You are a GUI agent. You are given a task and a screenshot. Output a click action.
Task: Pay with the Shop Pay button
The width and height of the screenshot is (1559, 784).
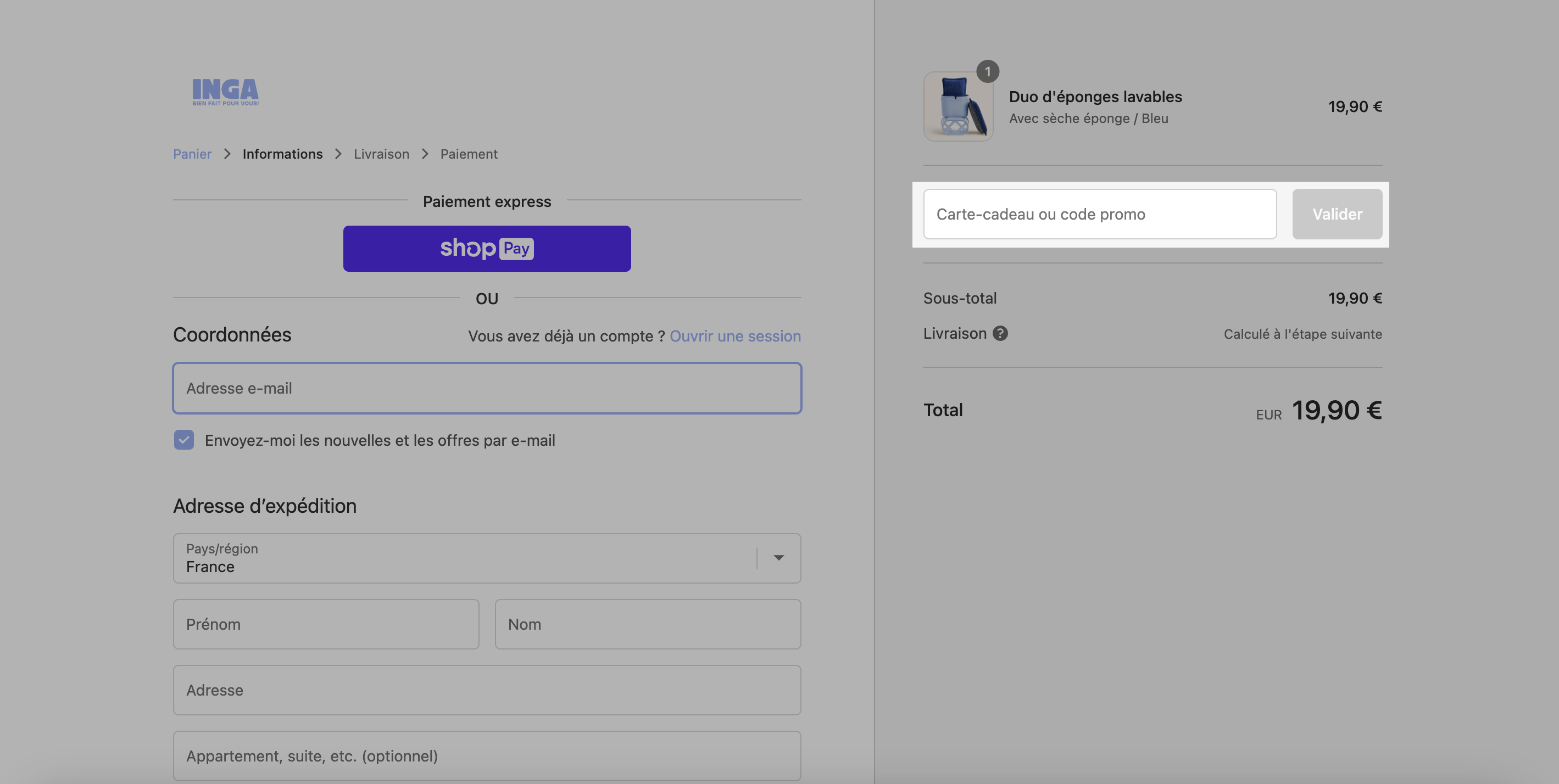click(487, 249)
